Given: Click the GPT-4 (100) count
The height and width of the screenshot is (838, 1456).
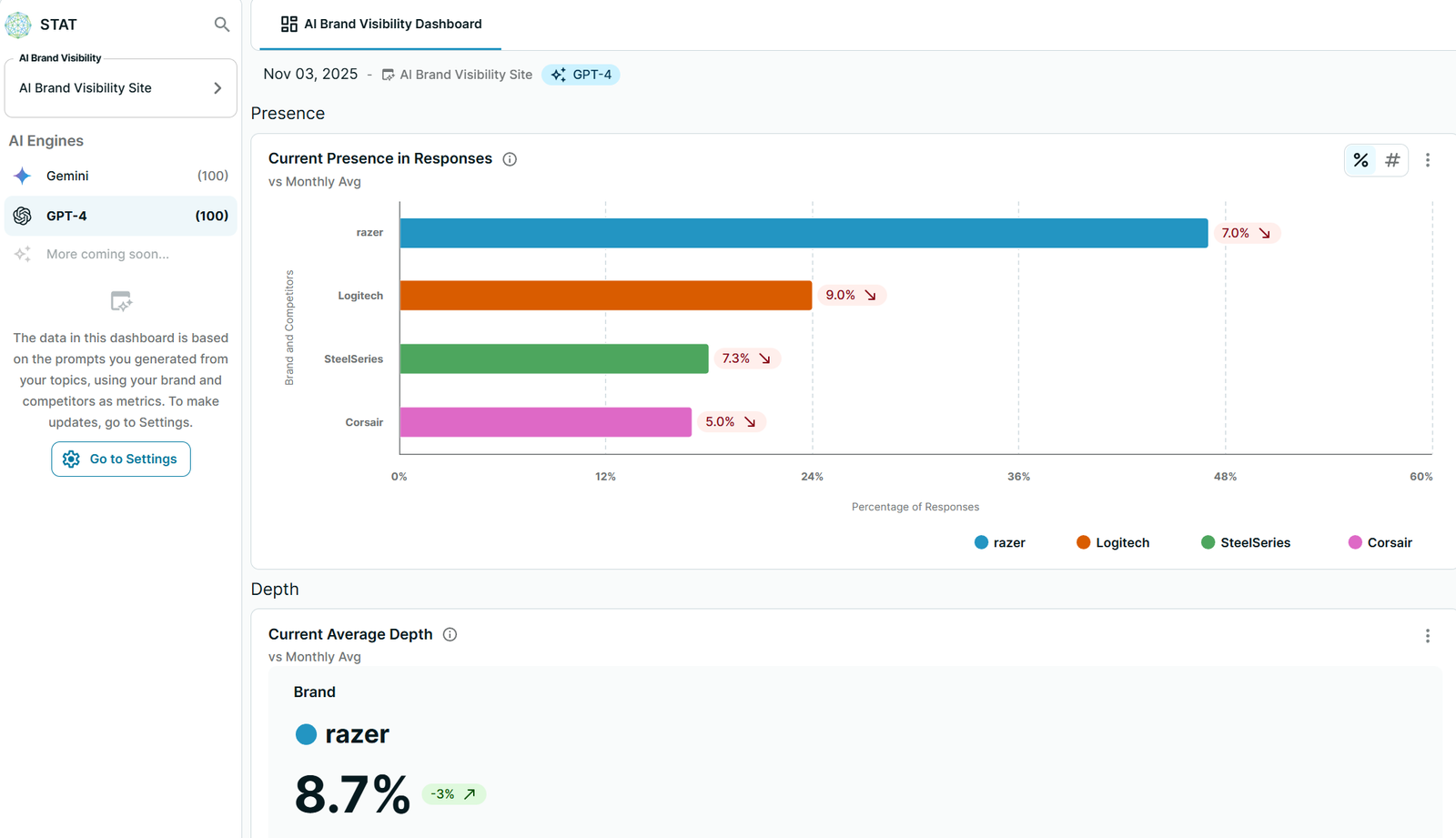Looking at the screenshot, I should point(212,216).
